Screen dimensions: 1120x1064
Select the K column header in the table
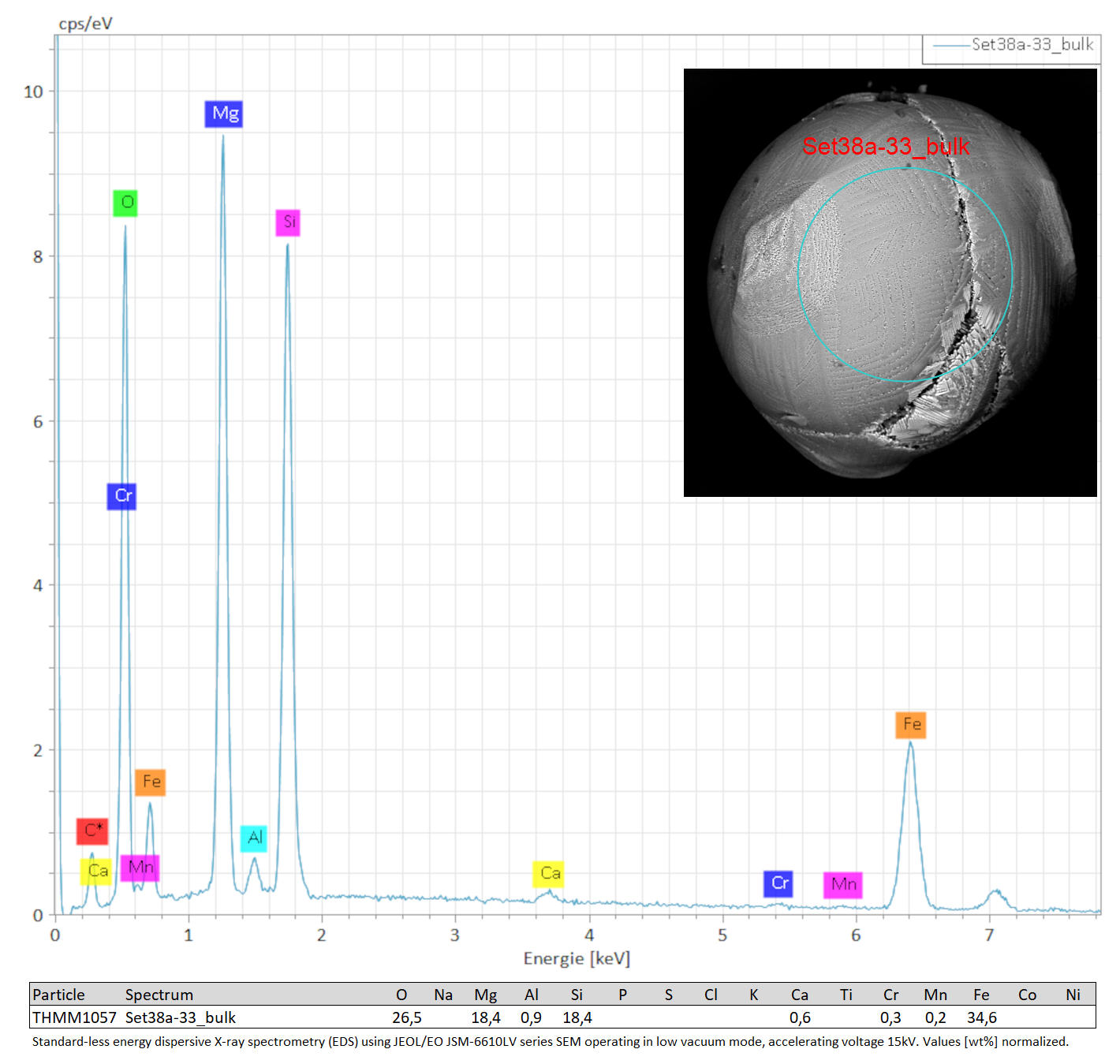[754, 995]
